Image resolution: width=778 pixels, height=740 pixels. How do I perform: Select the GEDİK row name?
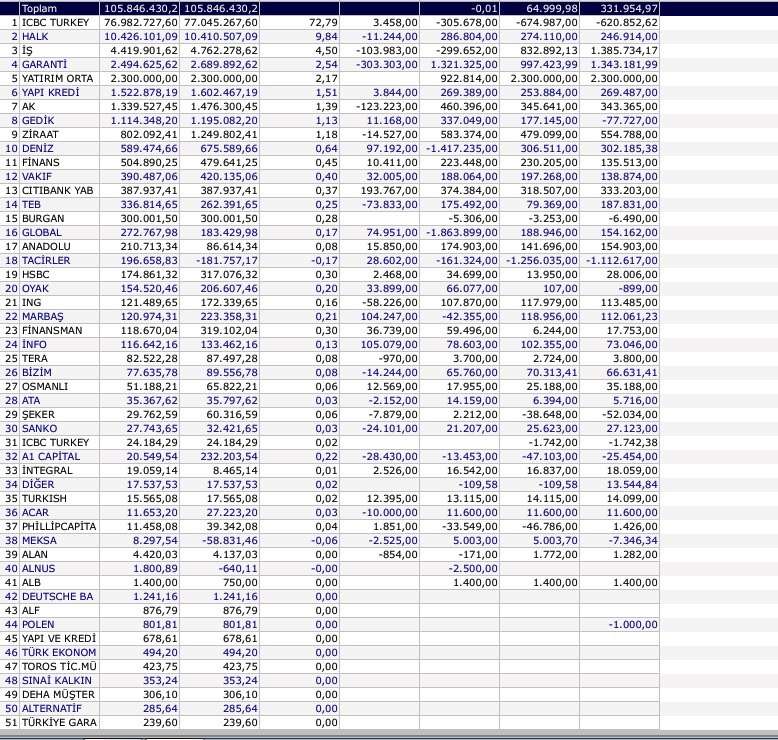(x=38, y=120)
